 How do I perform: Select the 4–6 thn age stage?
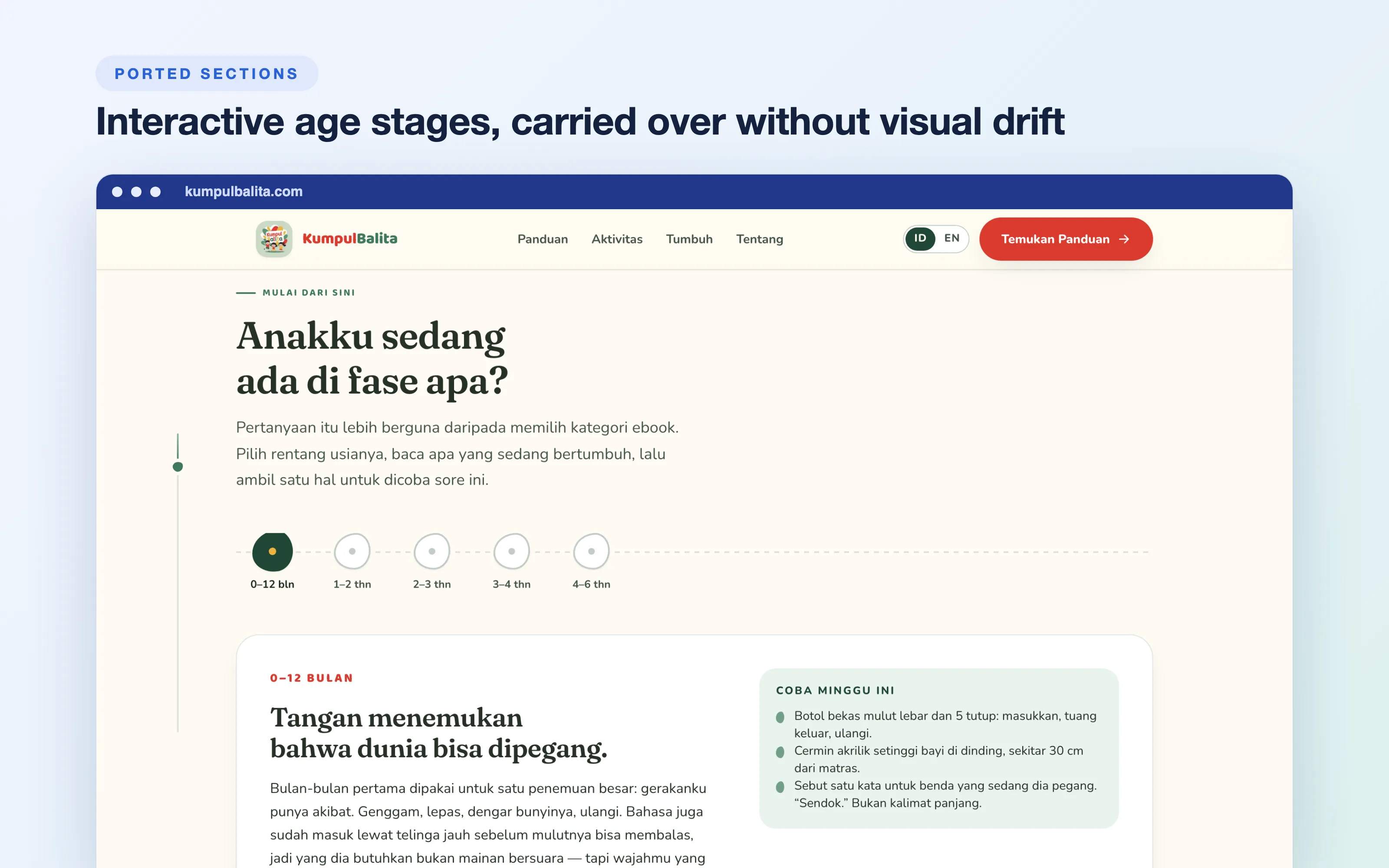pos(591,562)
